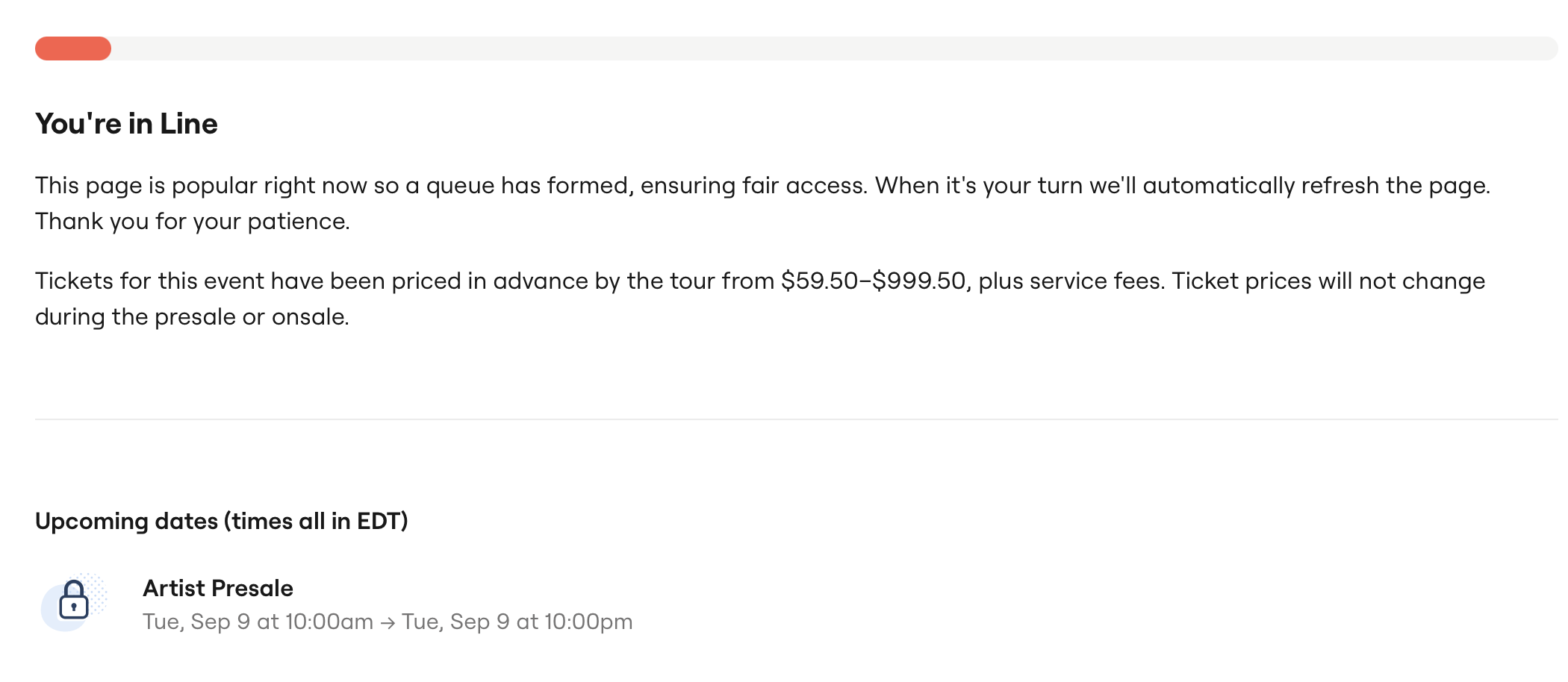The width and height of the screenshot is (1568, 682).
Task: Click the "ensuring fair access" phrase
Action: 754,186
